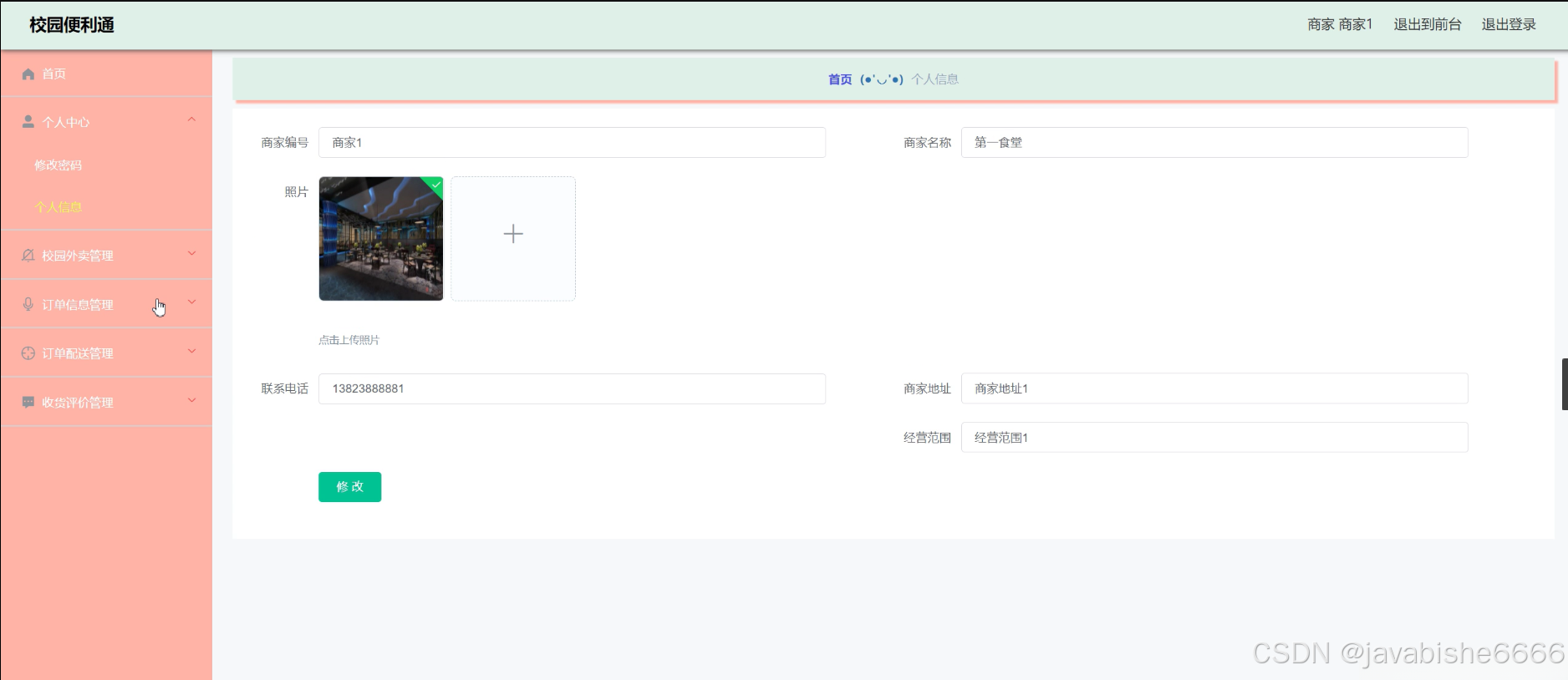This screenshot has width=1568, height=680.
Task: Click the compass icon beside 订单配送管理
Action: (x=28, y=353)
